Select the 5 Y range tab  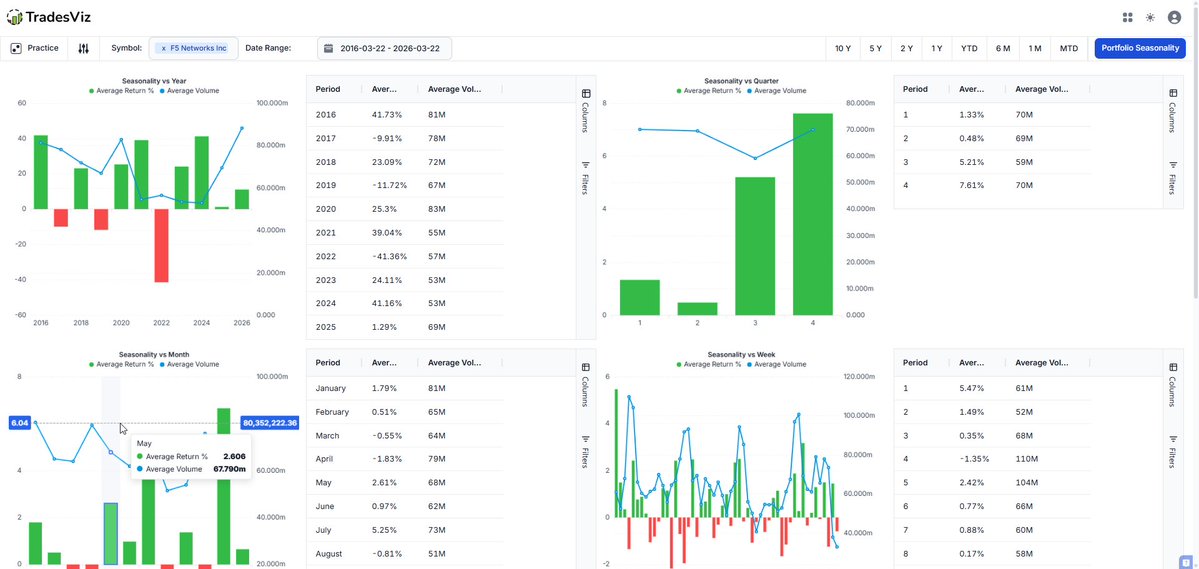(x=876, y=48)
